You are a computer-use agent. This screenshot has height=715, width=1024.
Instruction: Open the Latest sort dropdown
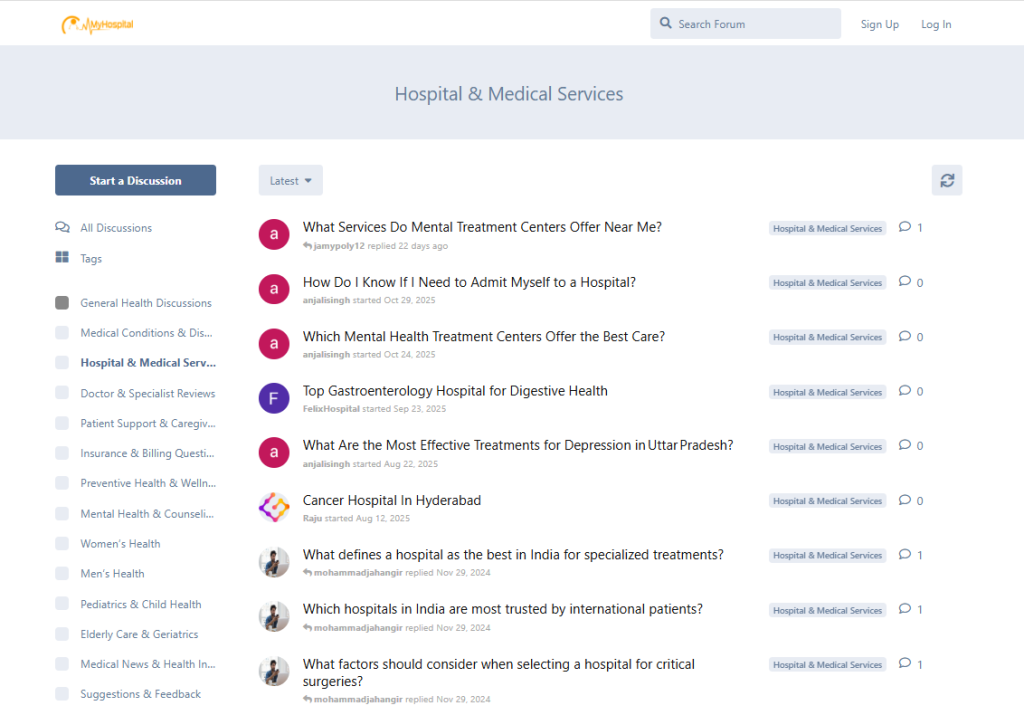pyautogui.click(x=290, y=180)
